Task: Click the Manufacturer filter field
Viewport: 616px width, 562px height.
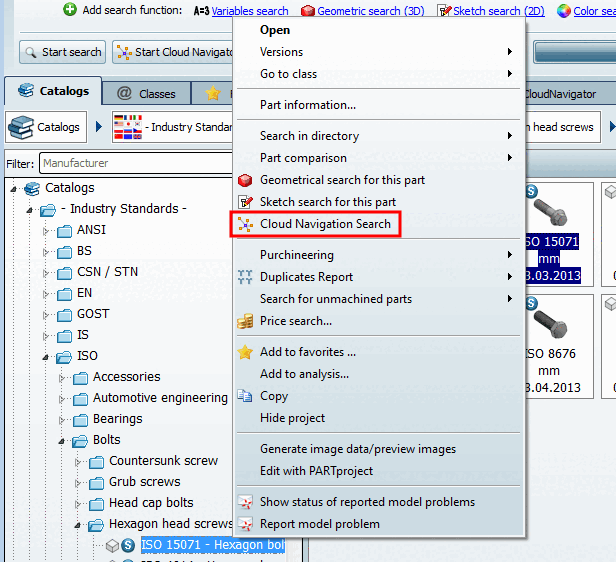Action: [x=136, y=163]
